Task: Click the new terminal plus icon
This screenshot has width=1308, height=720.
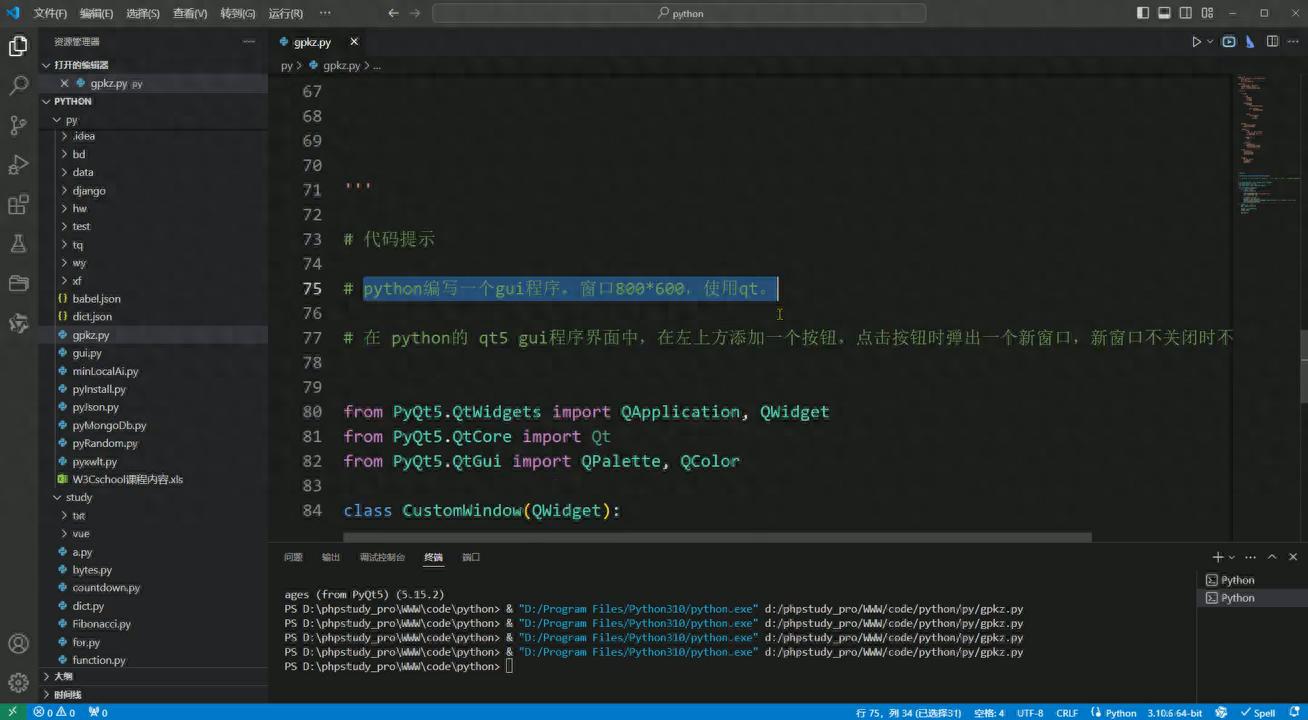Action: (1218, 557)
